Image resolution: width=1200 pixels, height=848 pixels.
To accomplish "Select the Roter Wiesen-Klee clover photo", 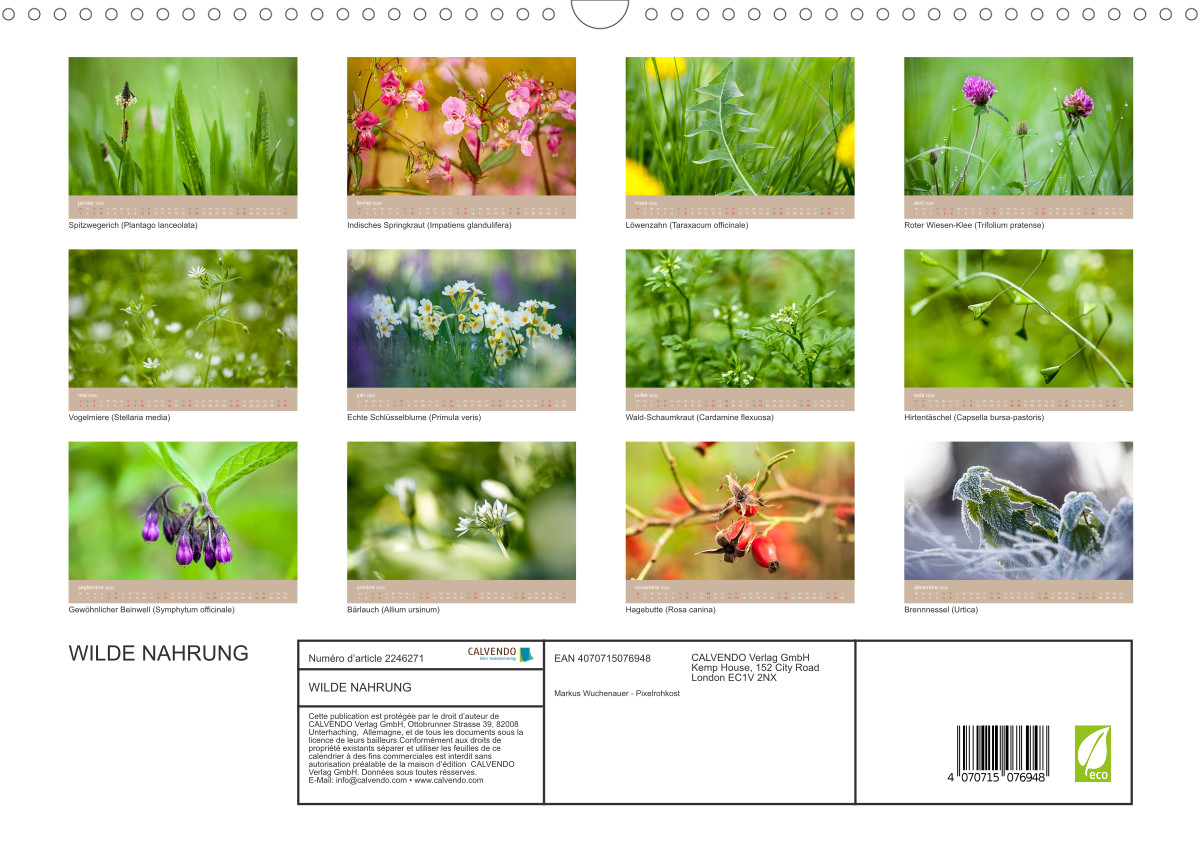I will point(1018,126).
